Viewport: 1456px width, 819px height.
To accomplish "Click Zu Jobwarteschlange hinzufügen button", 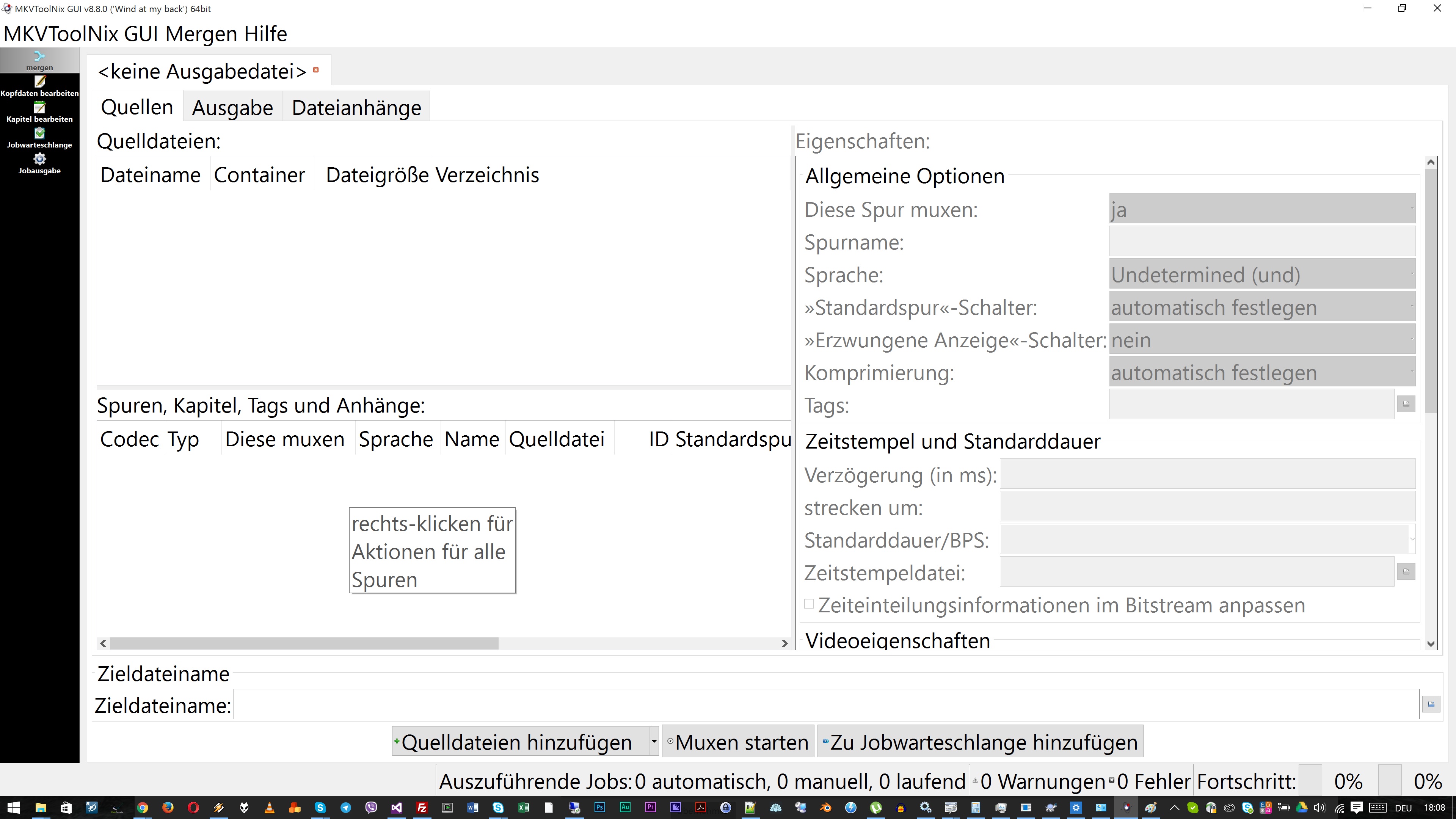I will 981,741.
